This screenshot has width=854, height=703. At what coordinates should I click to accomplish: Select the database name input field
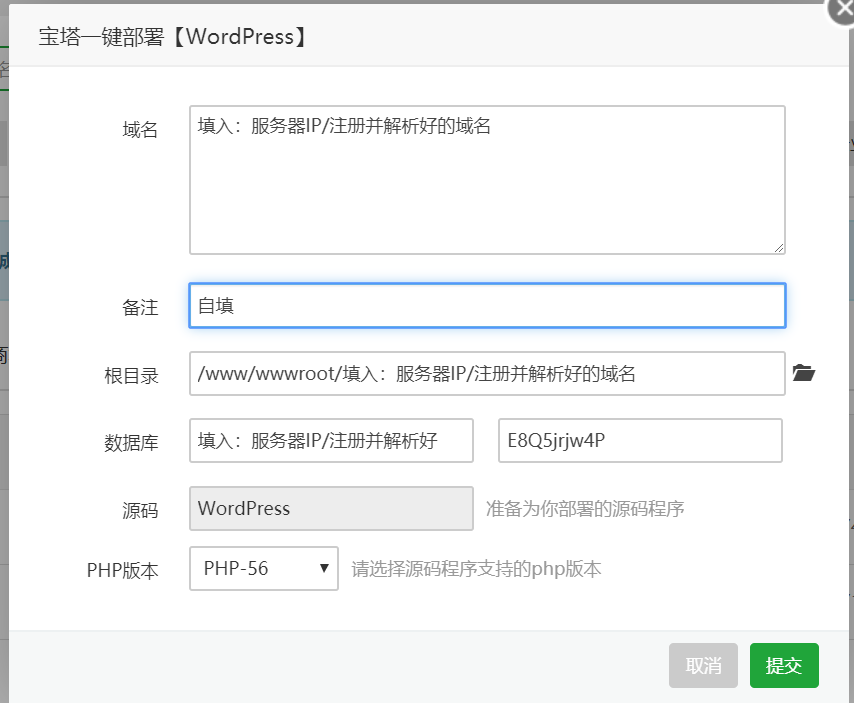point(331,440)
